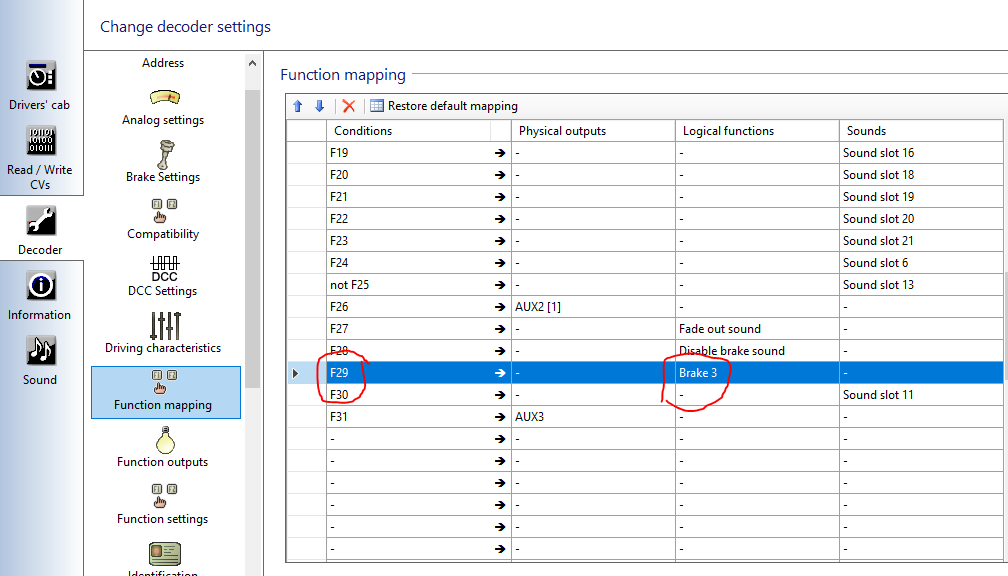This screenshot has width=1008, height=576.
Task: Click scroll-up arrow of settings list
Action: pos(252,63)
